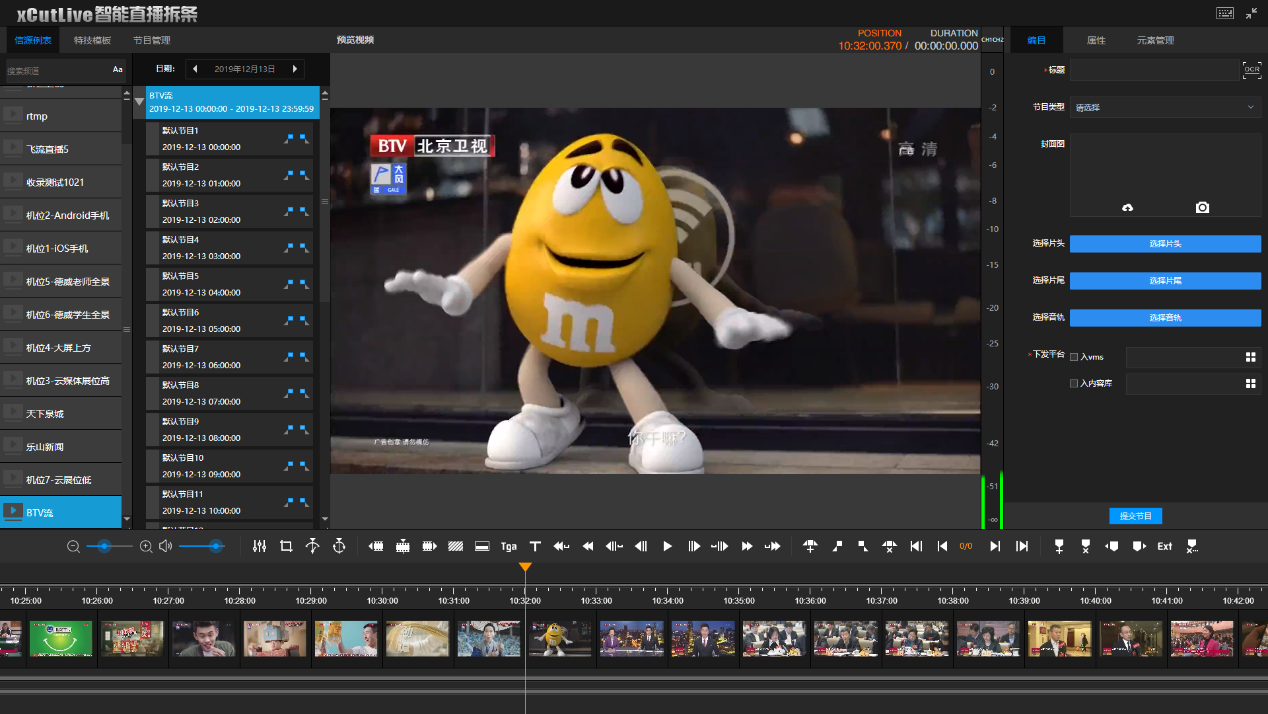The image size is (1268, 714).
Task: Enable the 入内容库 checkbox
Action: 1074,383
